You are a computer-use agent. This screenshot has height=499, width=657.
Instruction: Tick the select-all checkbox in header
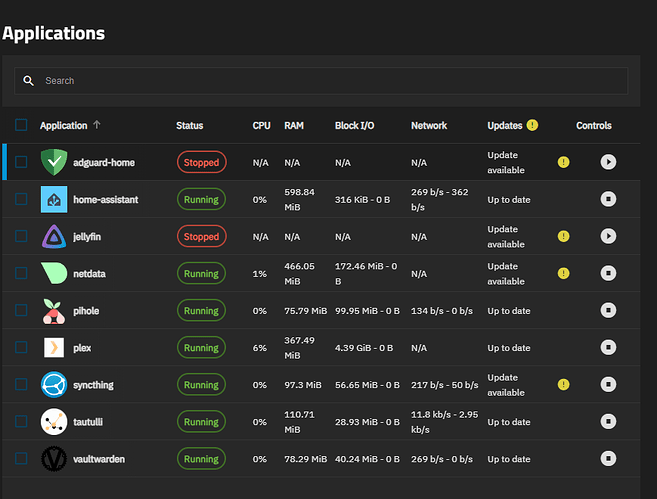coord(21,125)
